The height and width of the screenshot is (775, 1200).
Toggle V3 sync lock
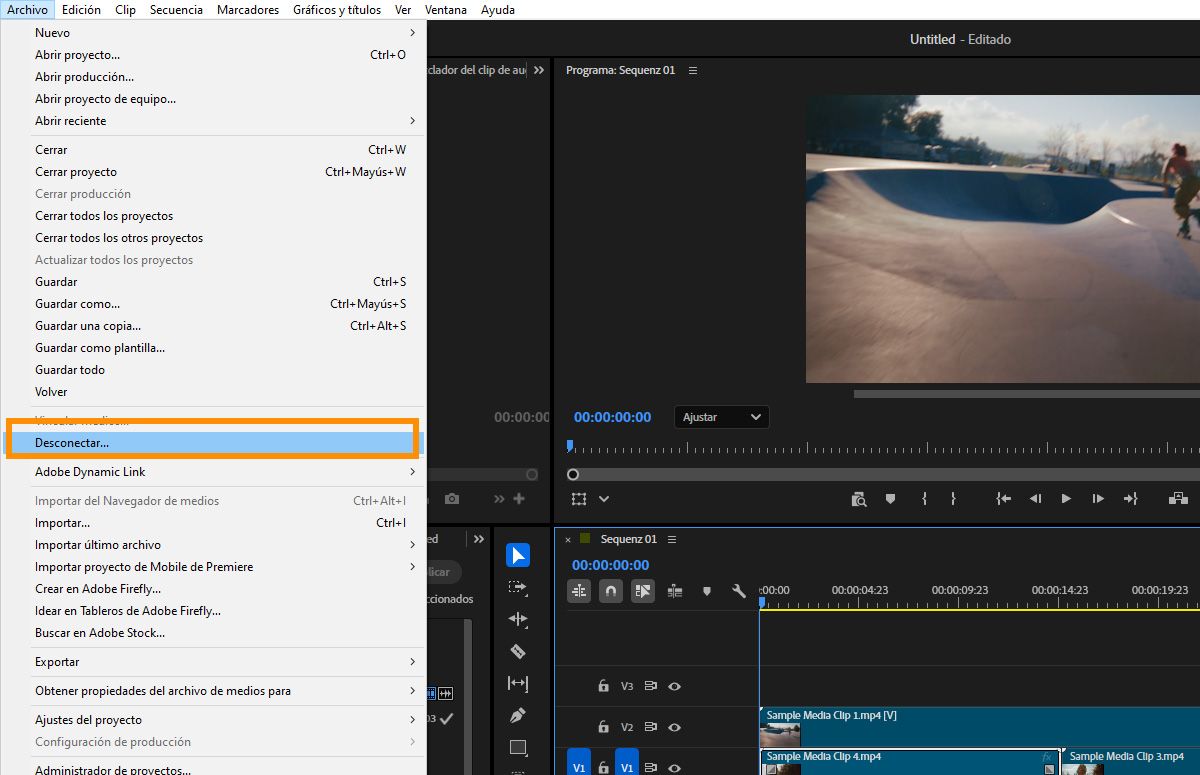pos(650,686)
